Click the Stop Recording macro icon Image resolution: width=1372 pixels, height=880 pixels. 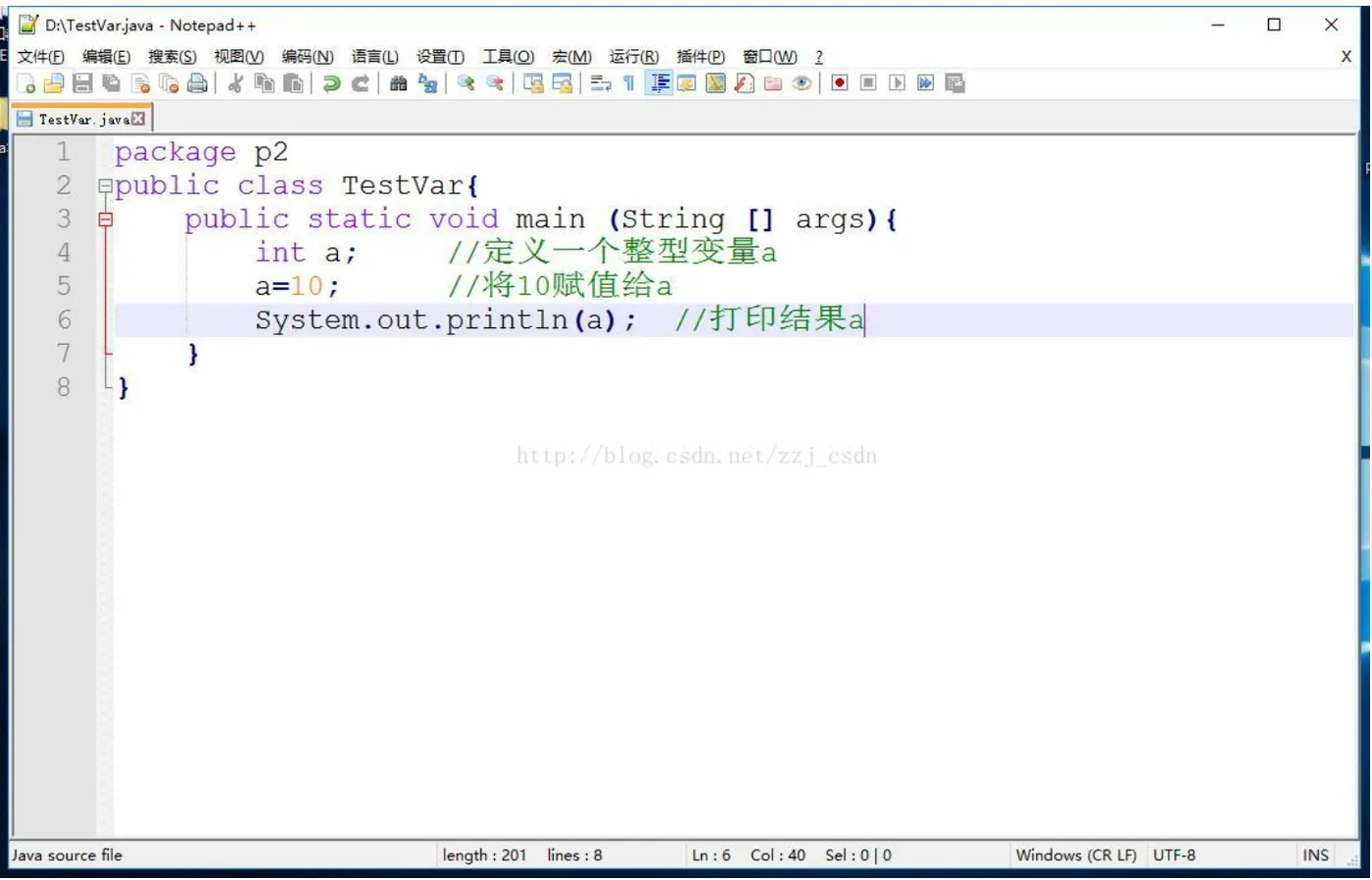point(868,83)
